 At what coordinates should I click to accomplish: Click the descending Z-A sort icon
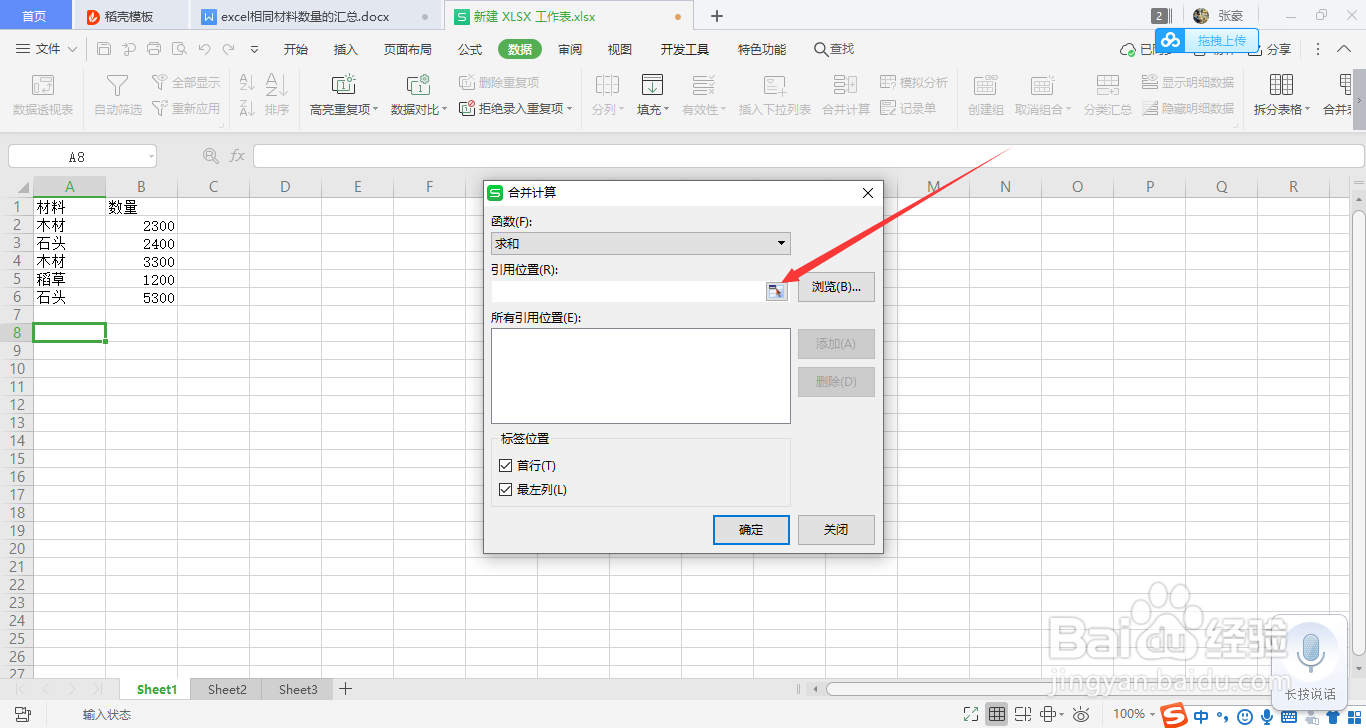coord(247,109)
